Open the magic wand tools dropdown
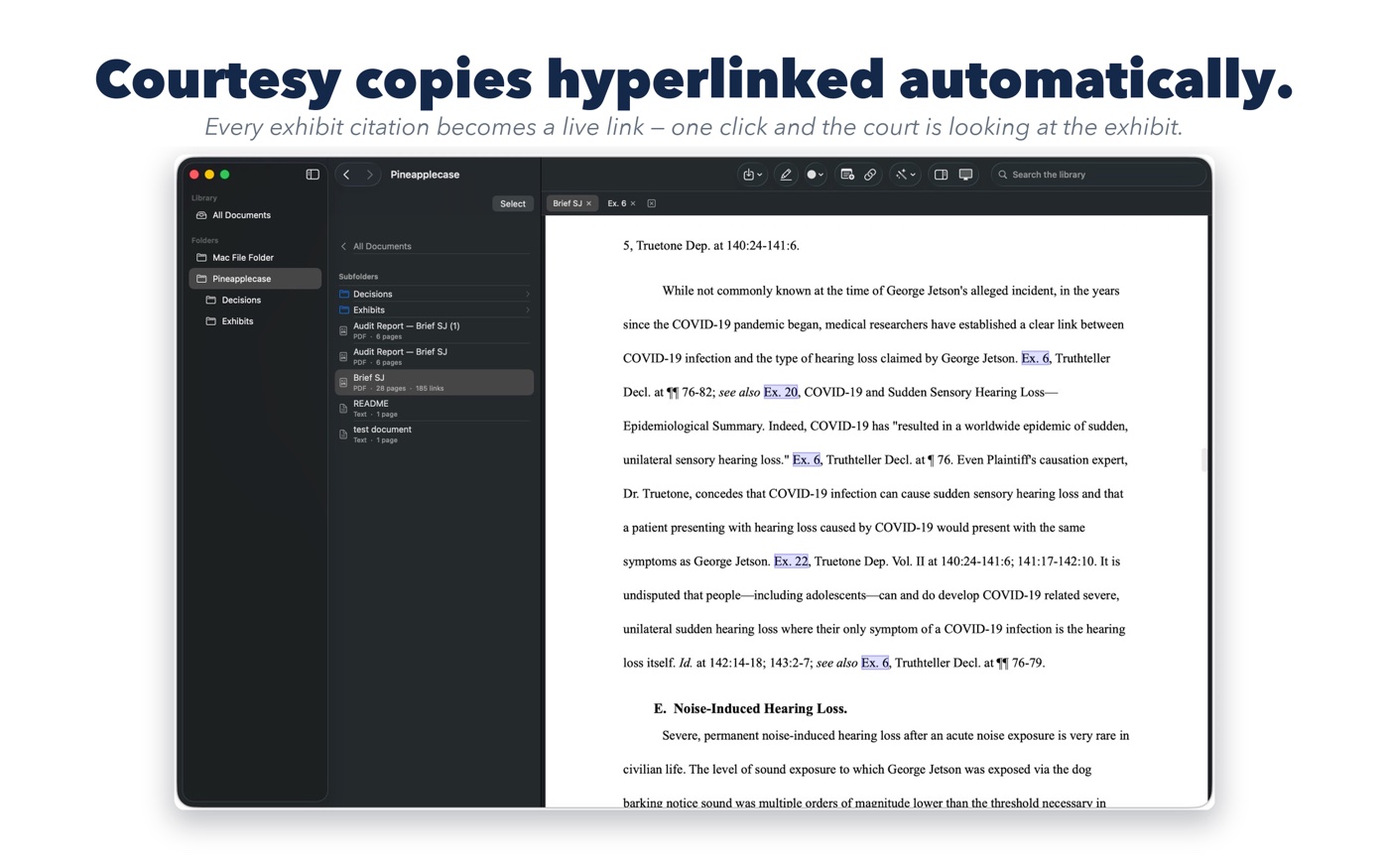 pyautogui.click(x=905, y=175)
